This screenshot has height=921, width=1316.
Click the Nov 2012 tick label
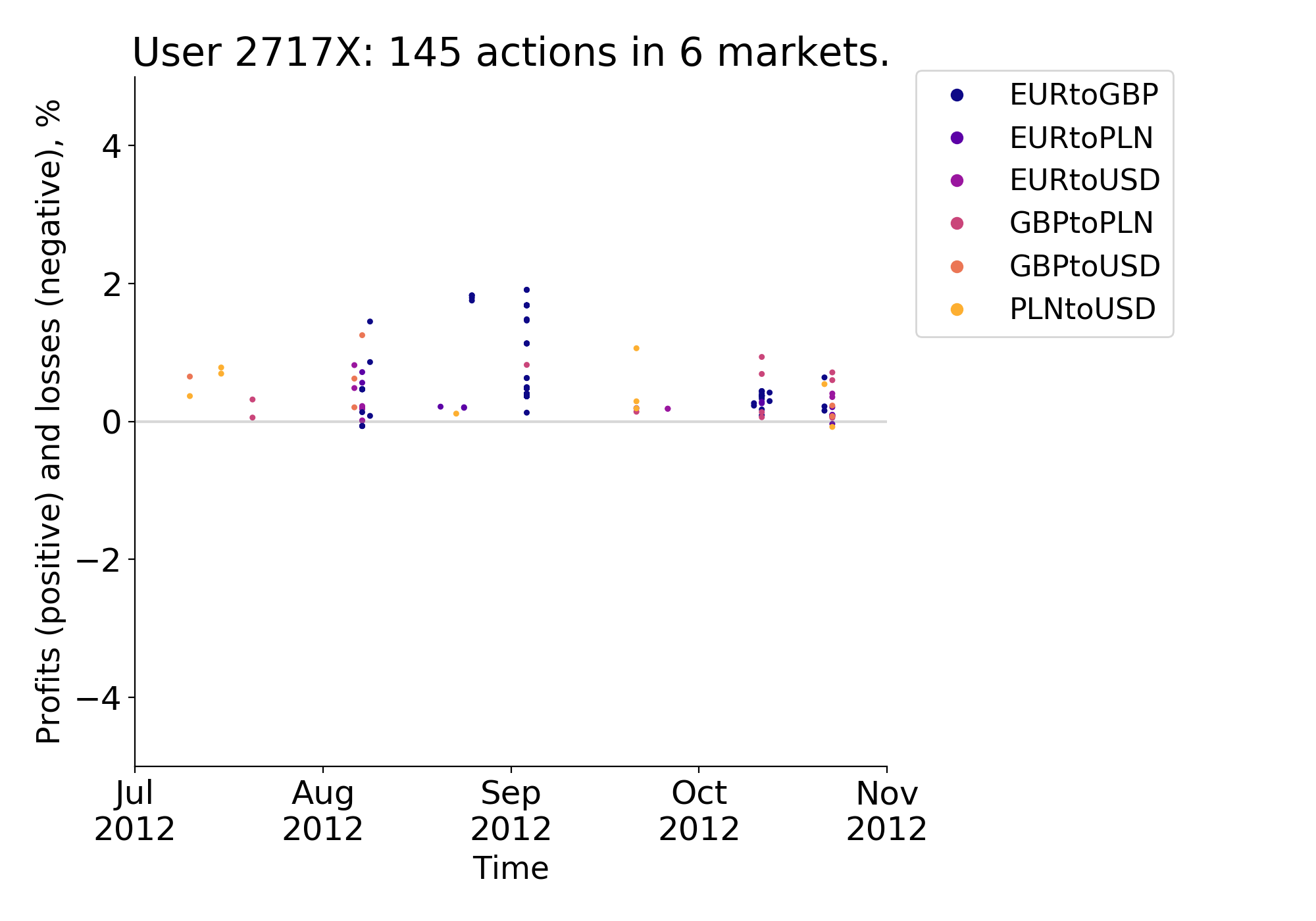click(x=886, y=811)
